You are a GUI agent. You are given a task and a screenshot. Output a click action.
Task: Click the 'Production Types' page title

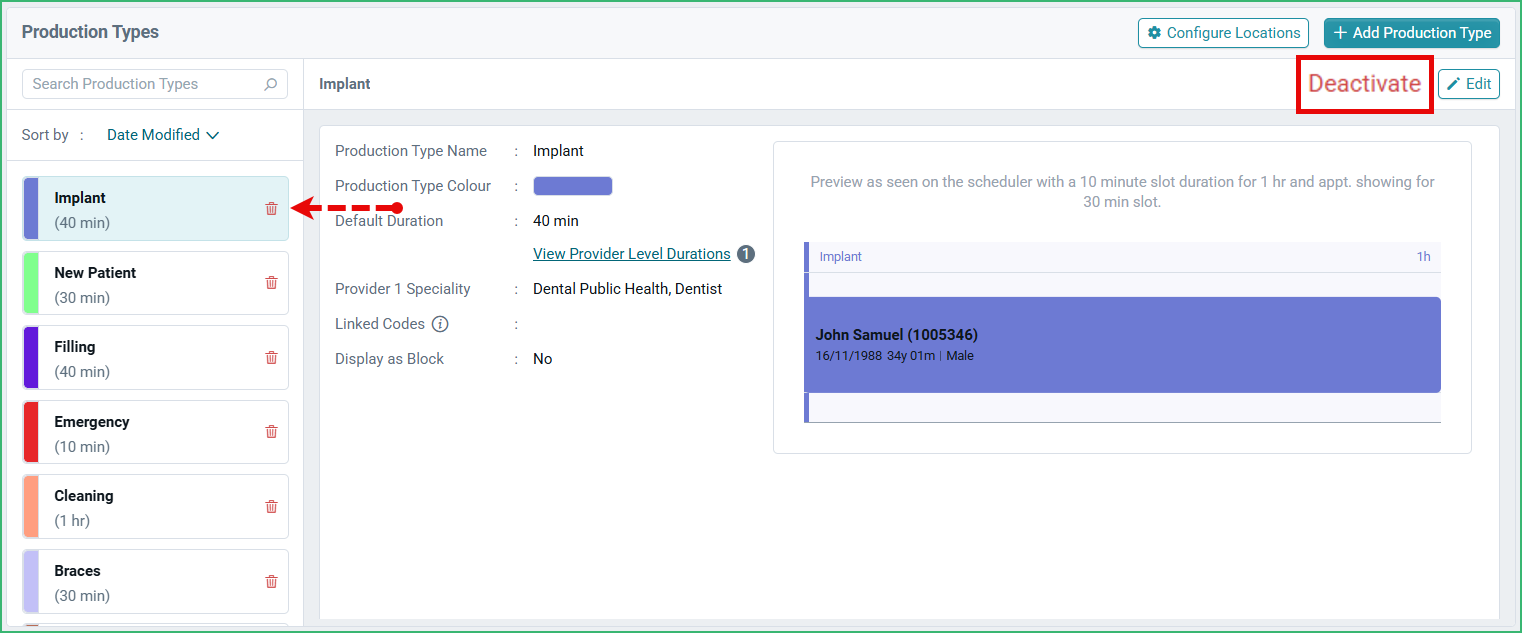[90, 32]
